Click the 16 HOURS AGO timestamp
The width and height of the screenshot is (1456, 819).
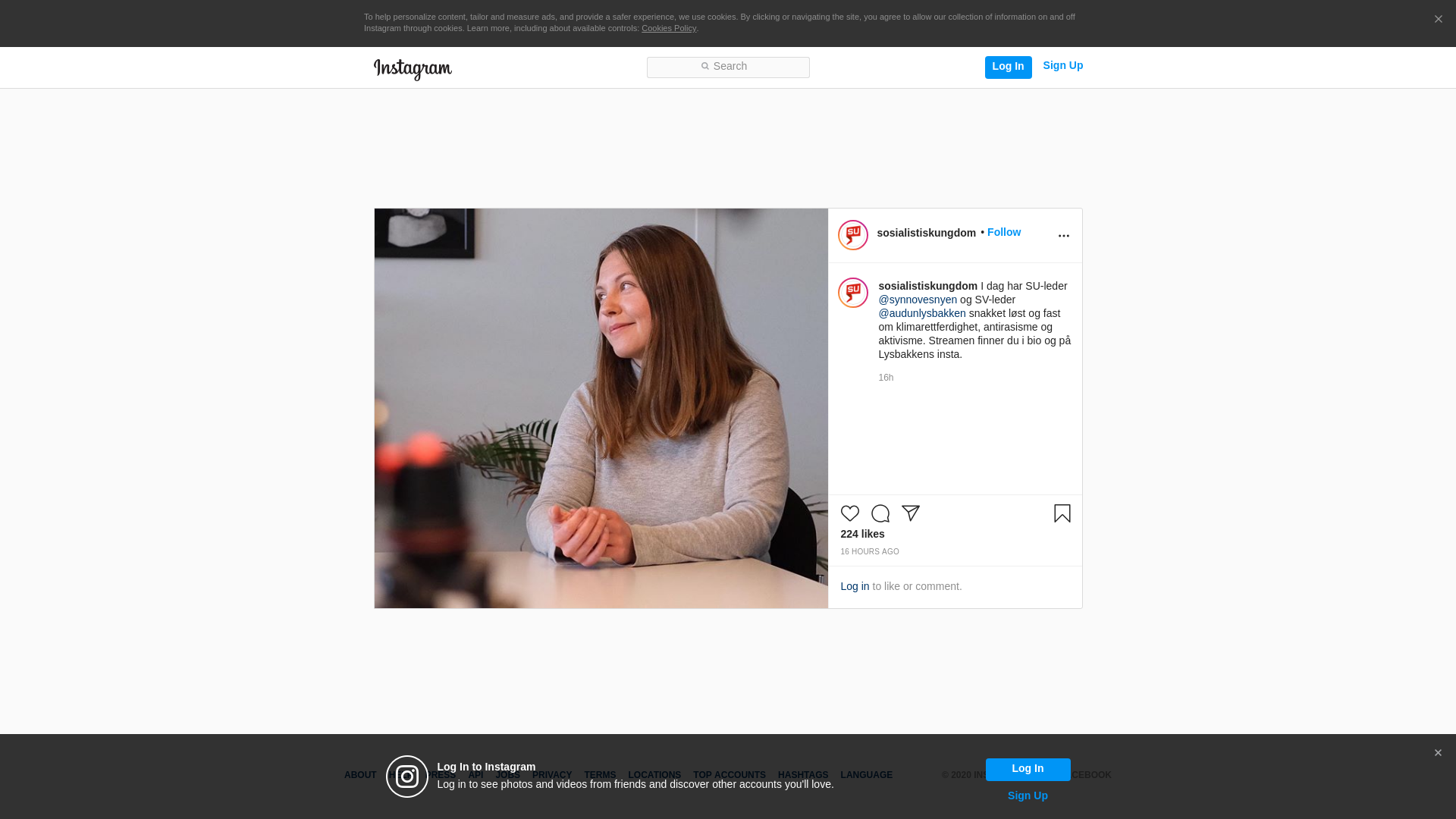870,552
